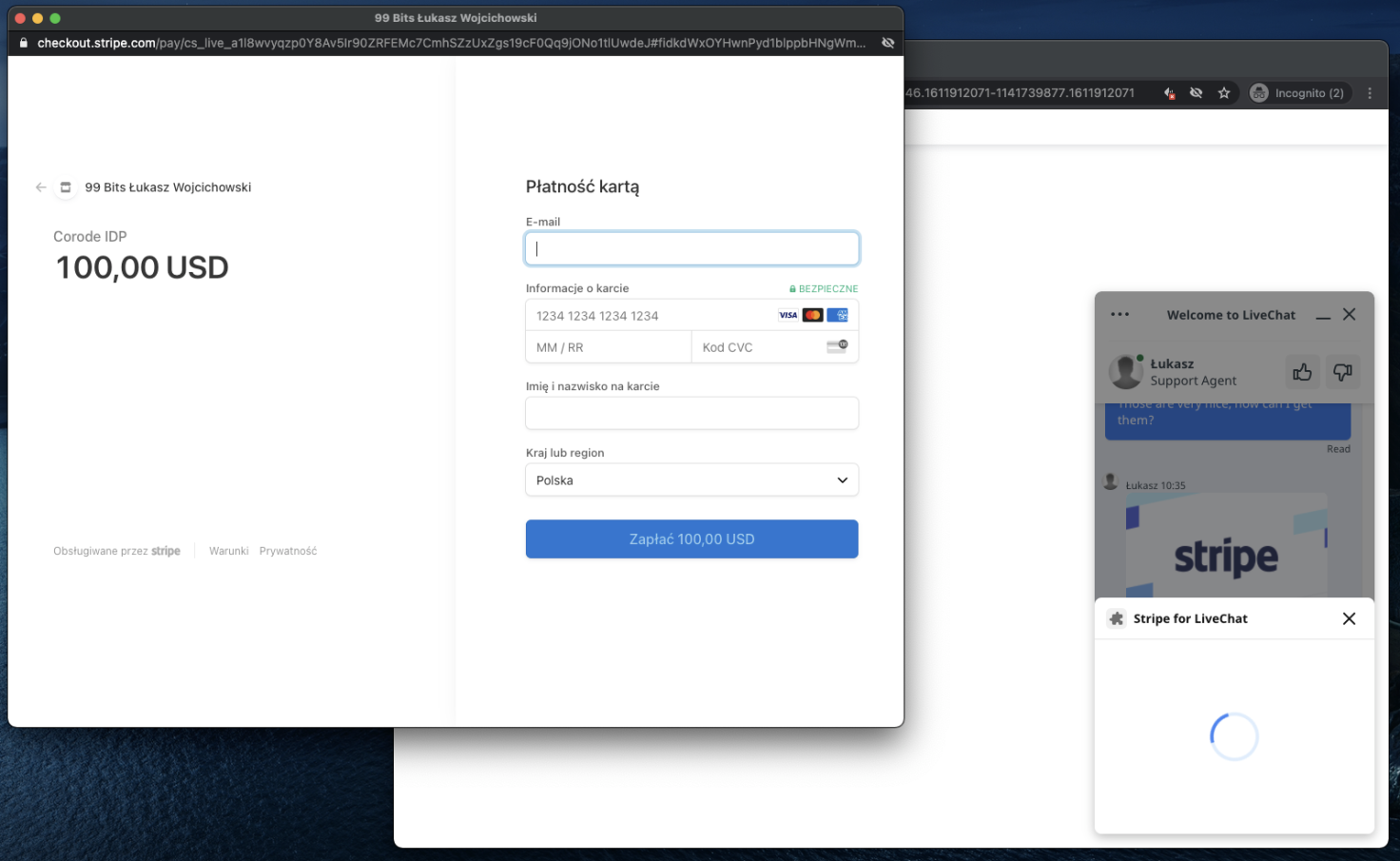
Task: Click the yellow minimize button of Stripe window
Action: click(x=37, y=18)
